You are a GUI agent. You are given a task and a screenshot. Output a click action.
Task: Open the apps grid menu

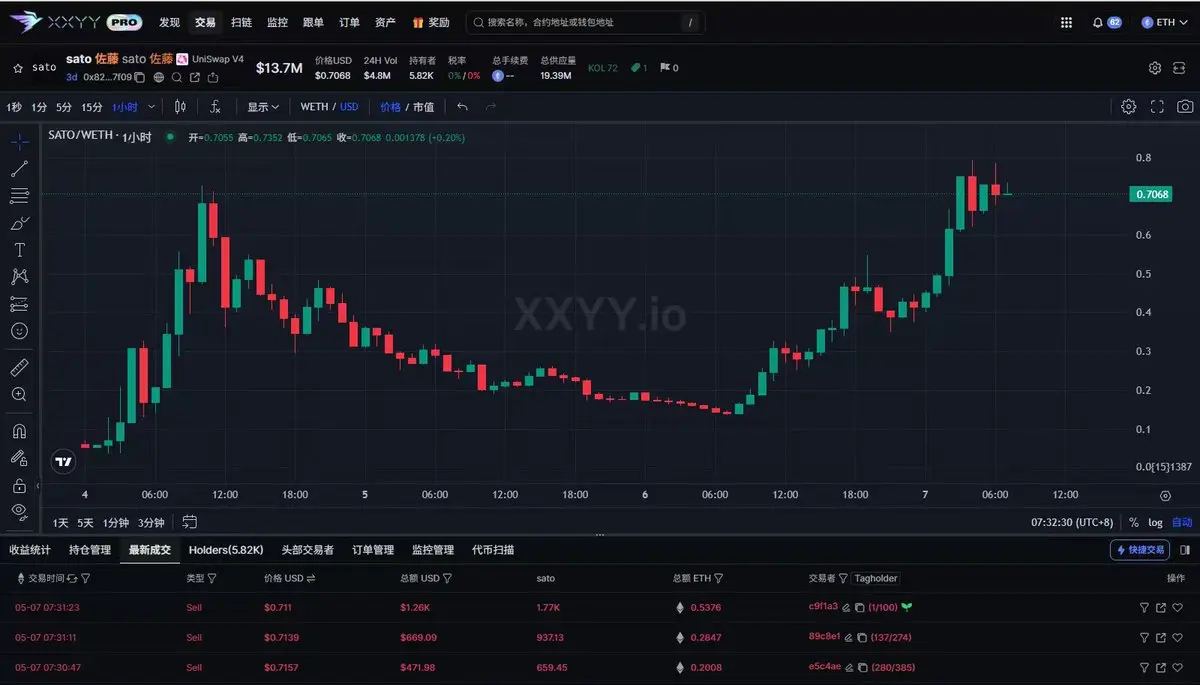[1066, 22]
